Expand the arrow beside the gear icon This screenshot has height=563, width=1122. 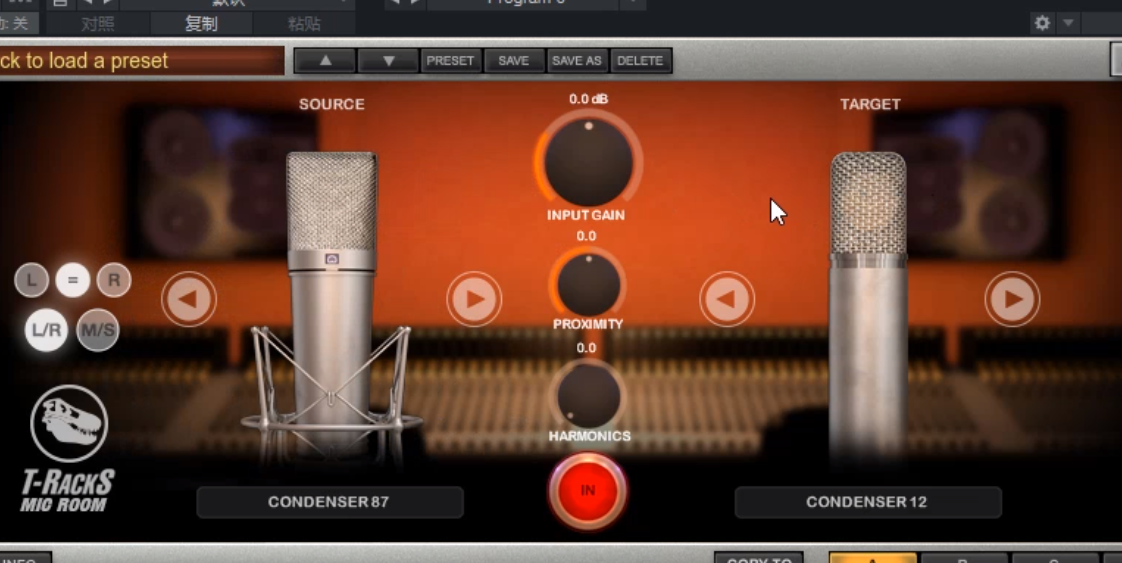click(x=1068, y=23)
